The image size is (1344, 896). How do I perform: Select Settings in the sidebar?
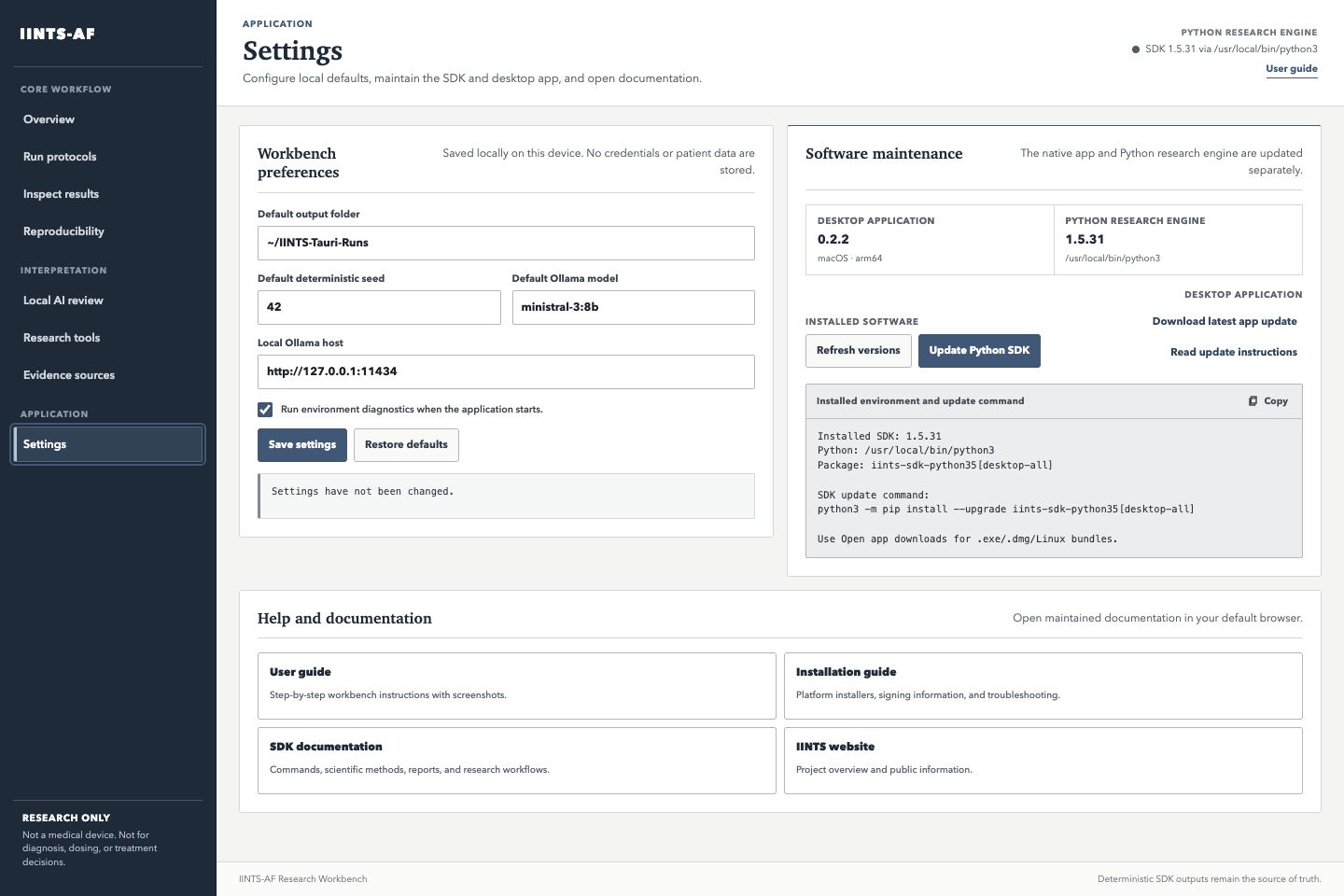pos(108,444)
